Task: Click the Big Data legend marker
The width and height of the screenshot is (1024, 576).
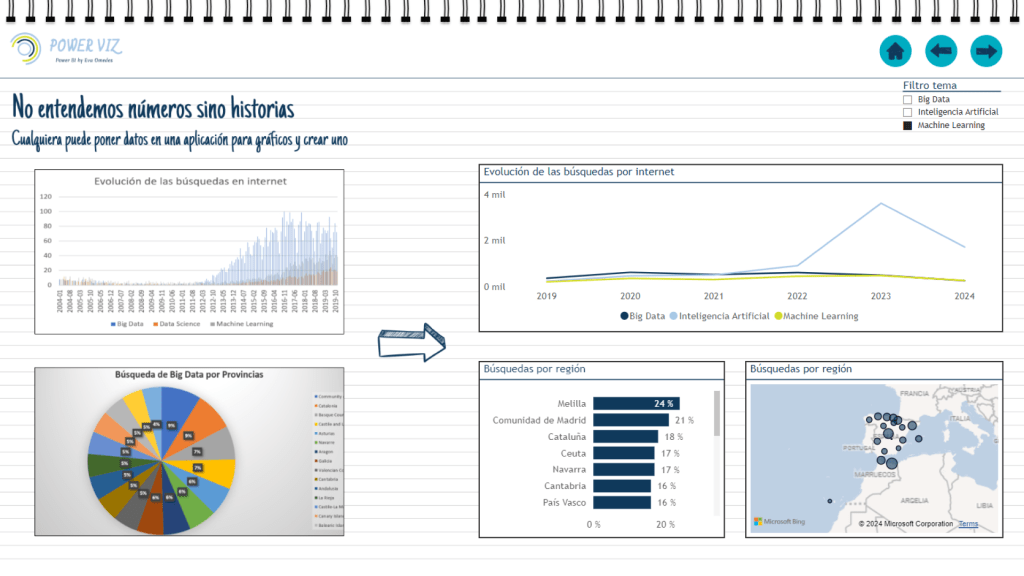Action: click(624, 316)
